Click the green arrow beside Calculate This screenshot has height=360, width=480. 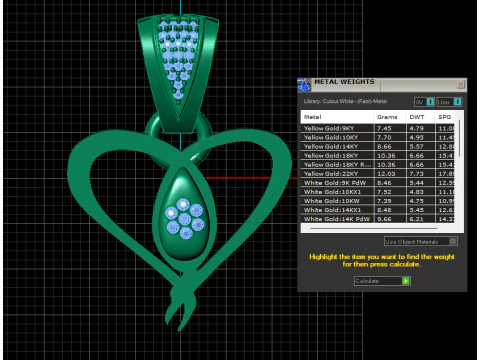[406, 281]
